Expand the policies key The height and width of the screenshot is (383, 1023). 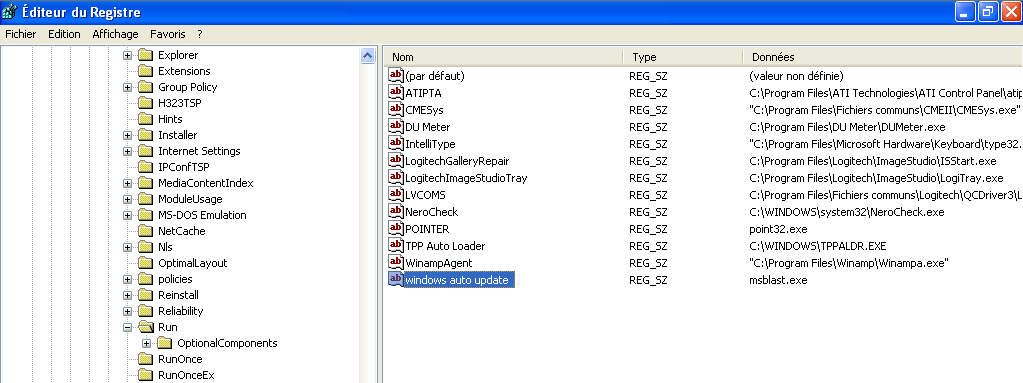pos(127,279)
